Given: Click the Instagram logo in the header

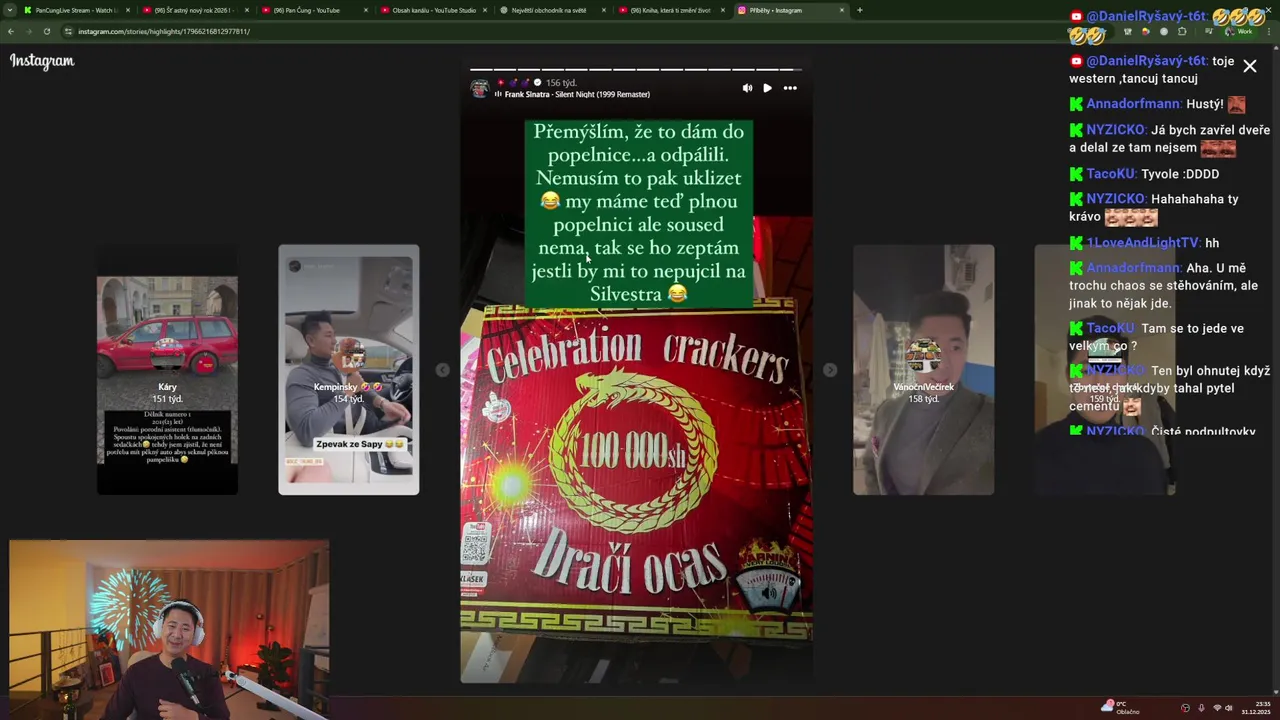Looking at the screenshot, I should pos(42,61).
